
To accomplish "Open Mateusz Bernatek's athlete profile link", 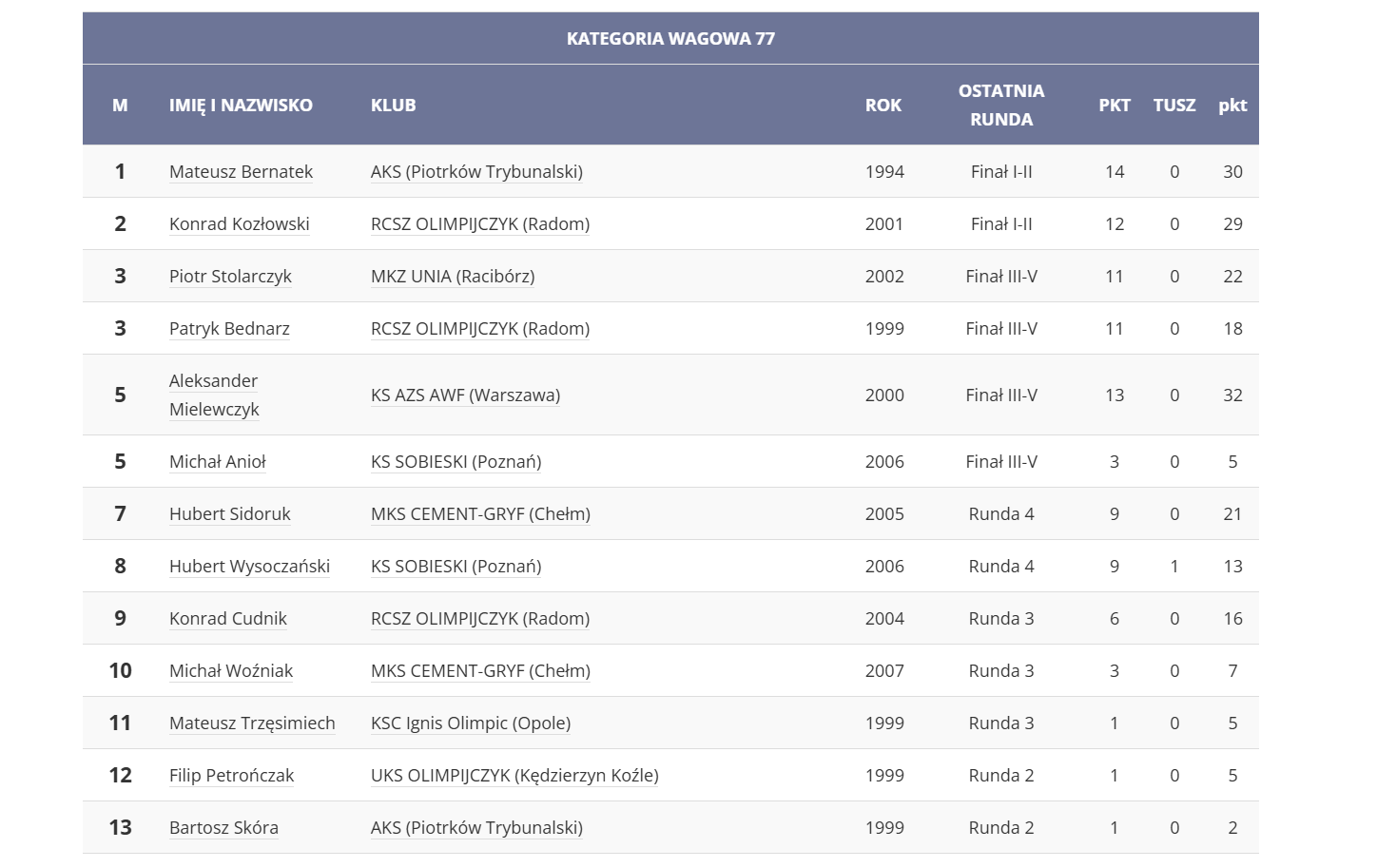I will coord(241,172).
